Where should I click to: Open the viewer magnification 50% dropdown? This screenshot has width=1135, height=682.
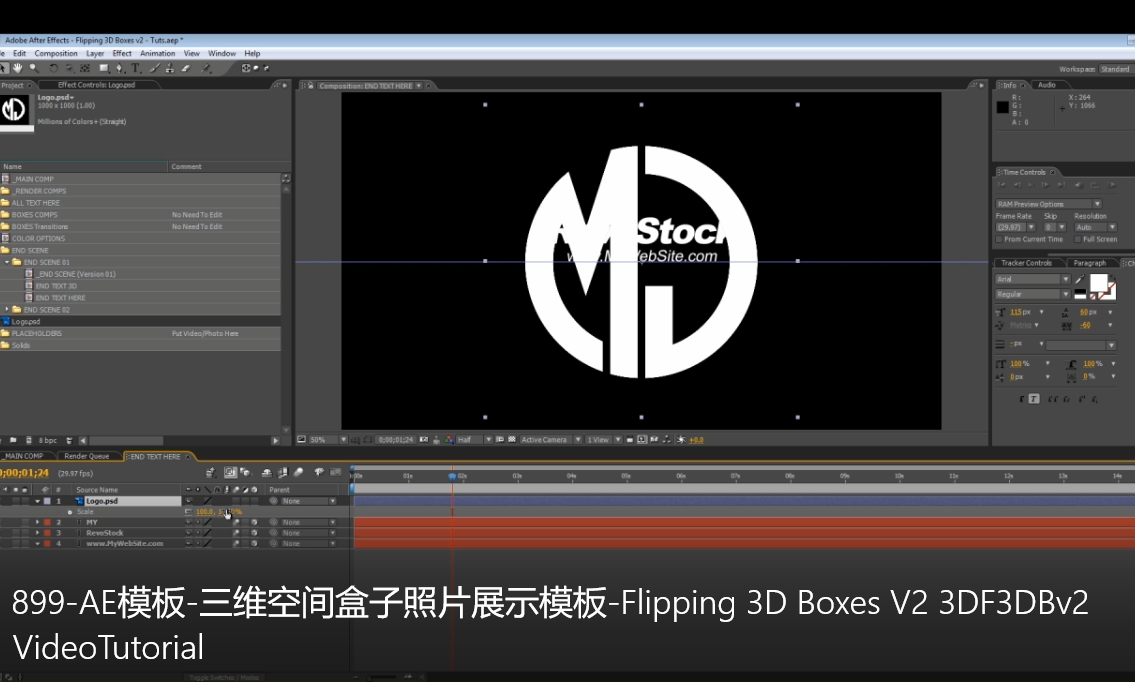coord(328,439)
